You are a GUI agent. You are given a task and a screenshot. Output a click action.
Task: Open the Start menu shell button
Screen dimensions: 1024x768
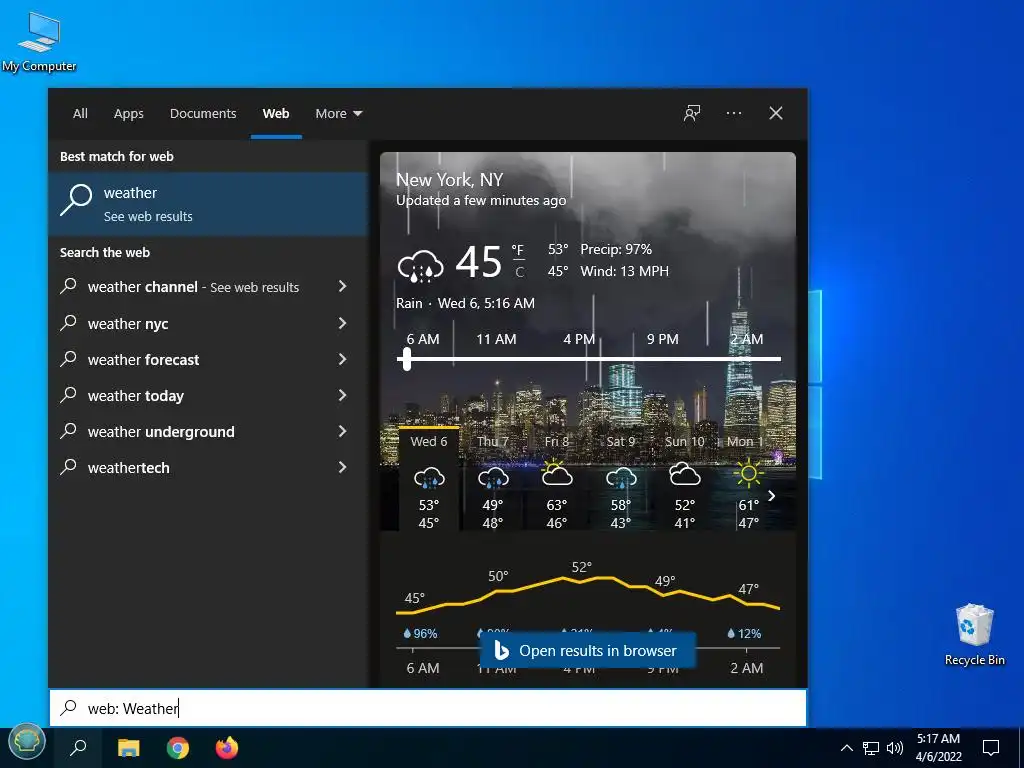point(26,743)
